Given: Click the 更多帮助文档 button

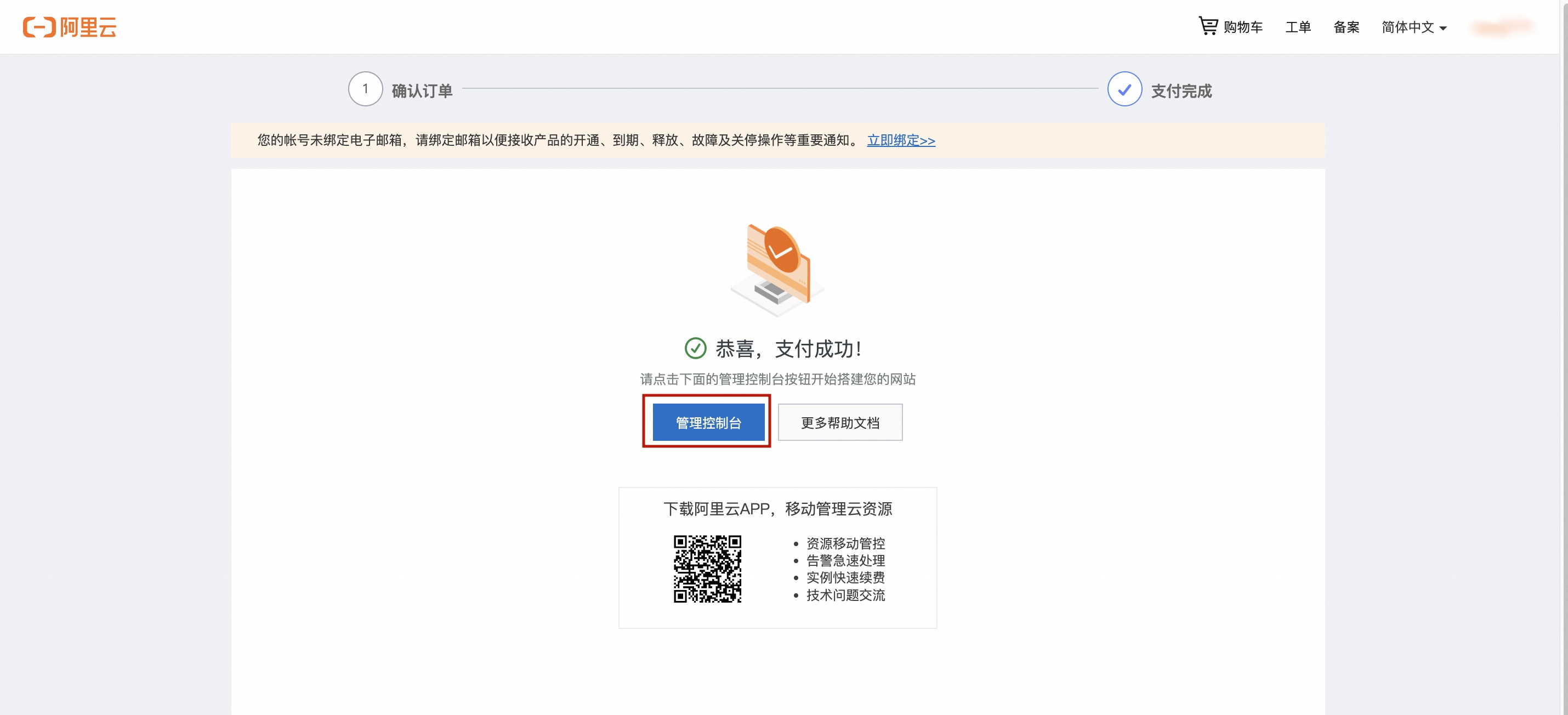Looking at the screenshot, I should [x=840, y=422].
